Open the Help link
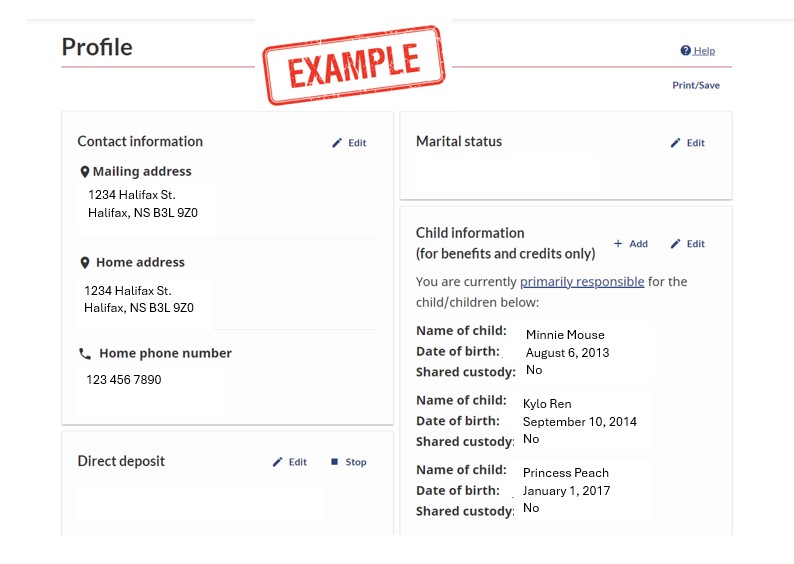 [x=704, y=51]
